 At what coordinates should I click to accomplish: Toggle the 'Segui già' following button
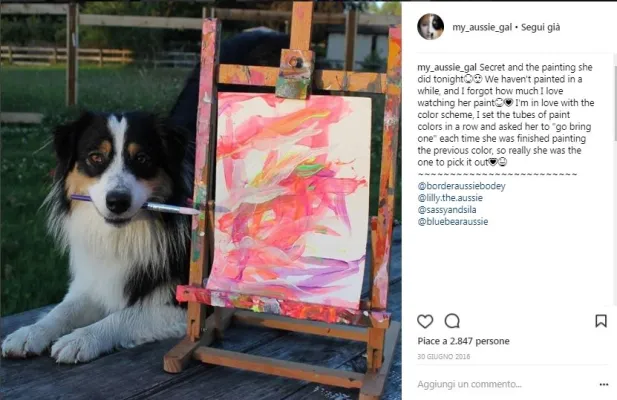click(x=540, y=27)
